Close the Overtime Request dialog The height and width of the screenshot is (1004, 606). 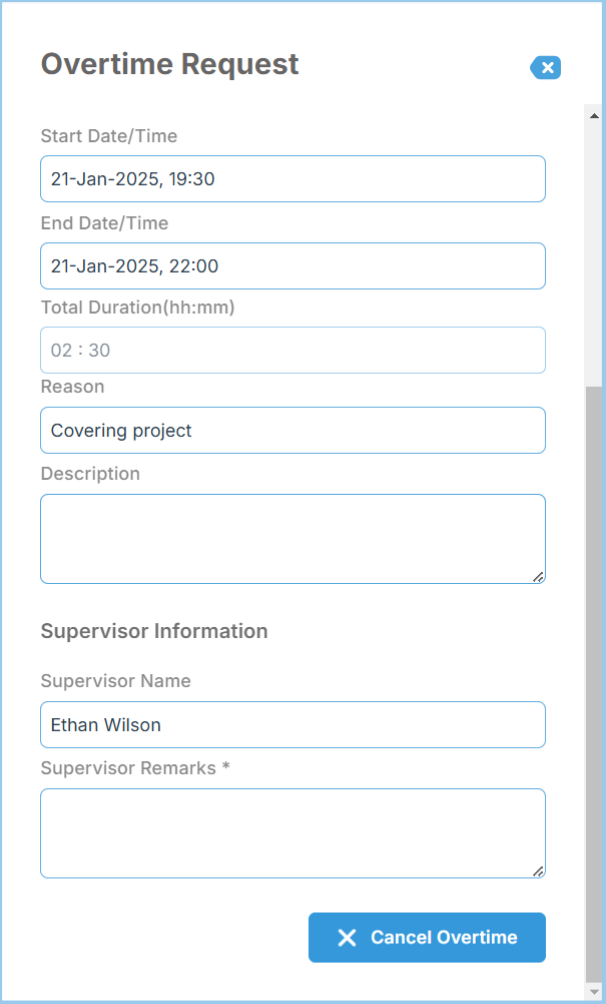pos(546,68)
